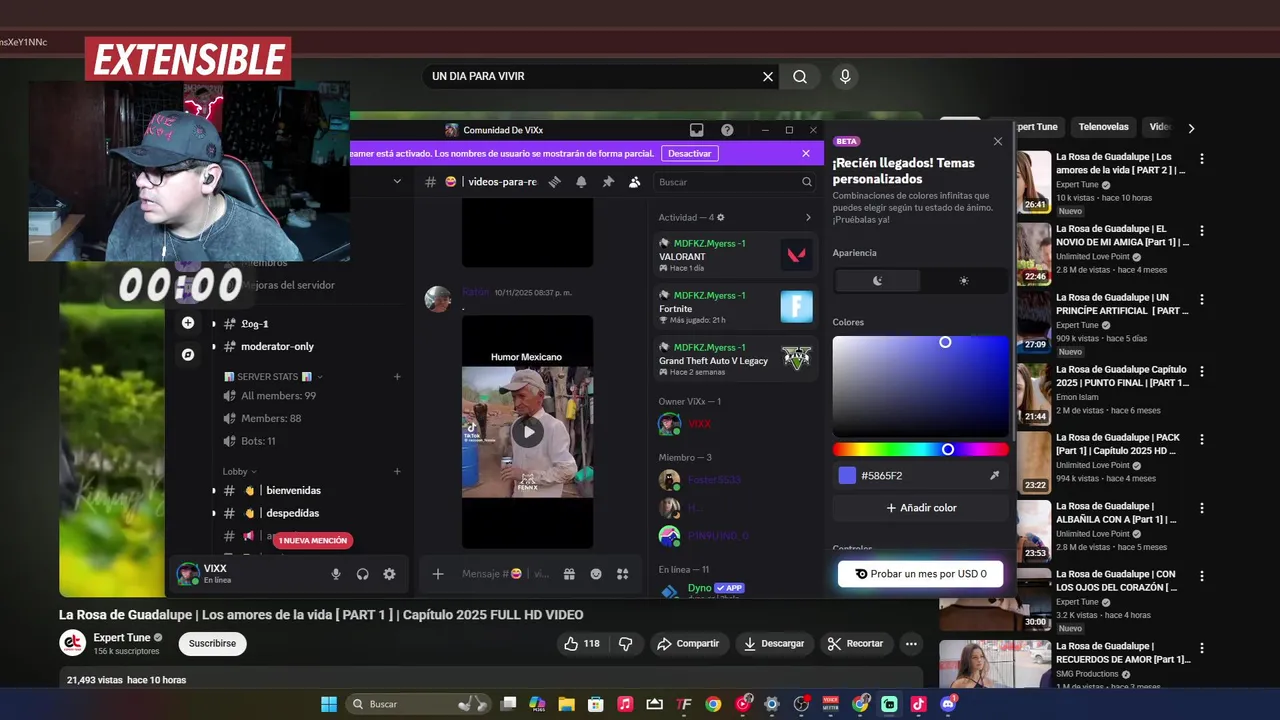Add channel plus beside SERVER STATS

[397, 377]
